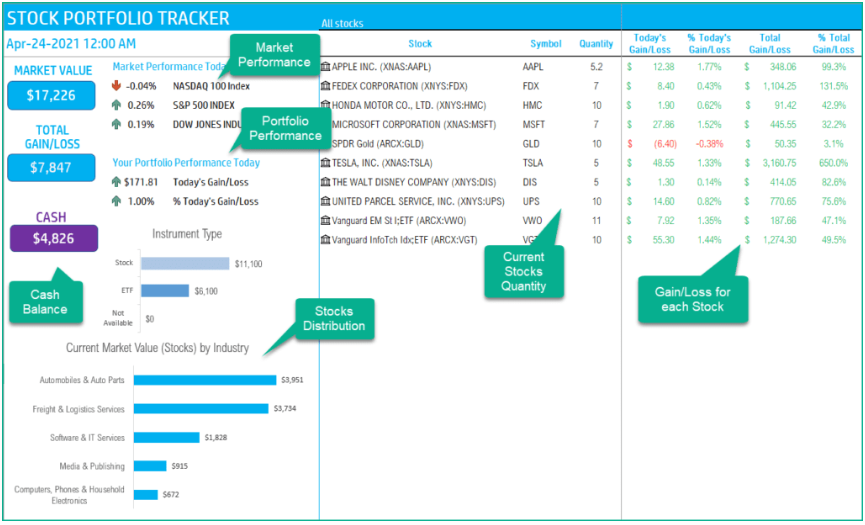
Task: Click the DIS symbol cell
Action: pyautogui.click(x=529, y=182)
